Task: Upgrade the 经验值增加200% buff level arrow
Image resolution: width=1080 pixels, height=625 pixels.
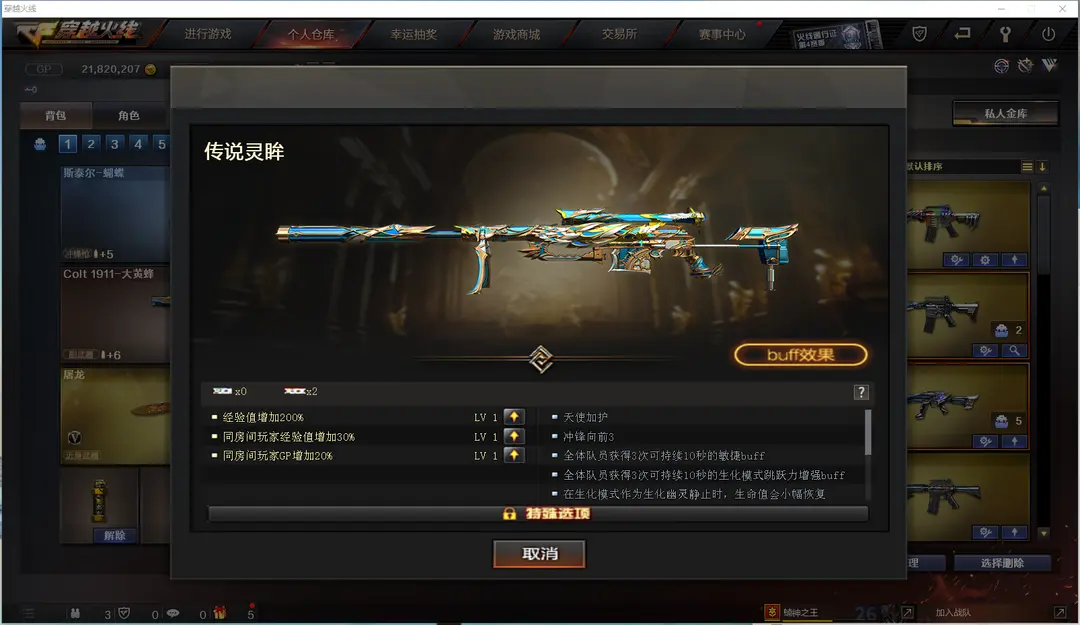Action: (514, 417)
